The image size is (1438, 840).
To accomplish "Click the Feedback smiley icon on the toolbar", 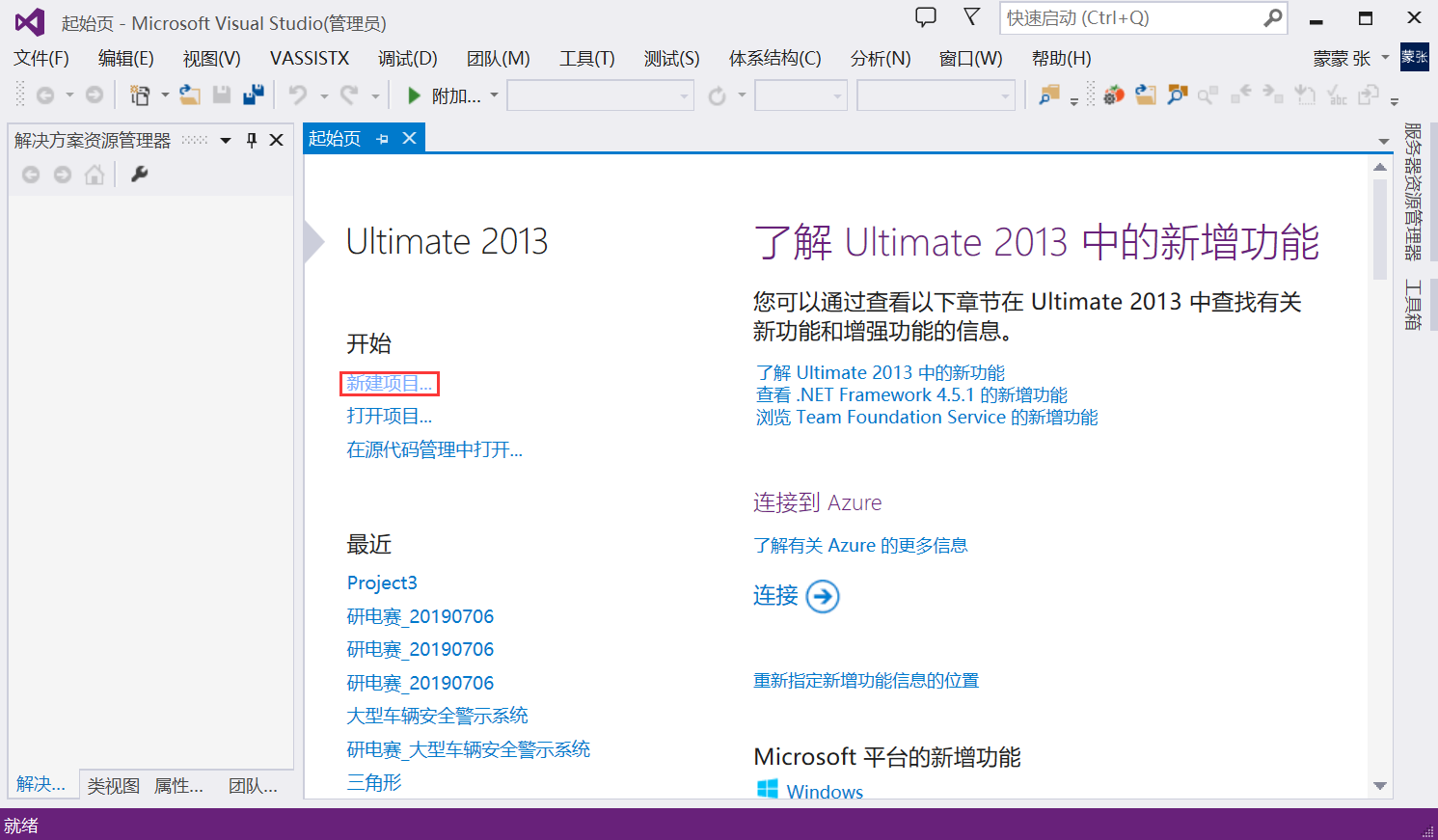I will coord(925,17).
